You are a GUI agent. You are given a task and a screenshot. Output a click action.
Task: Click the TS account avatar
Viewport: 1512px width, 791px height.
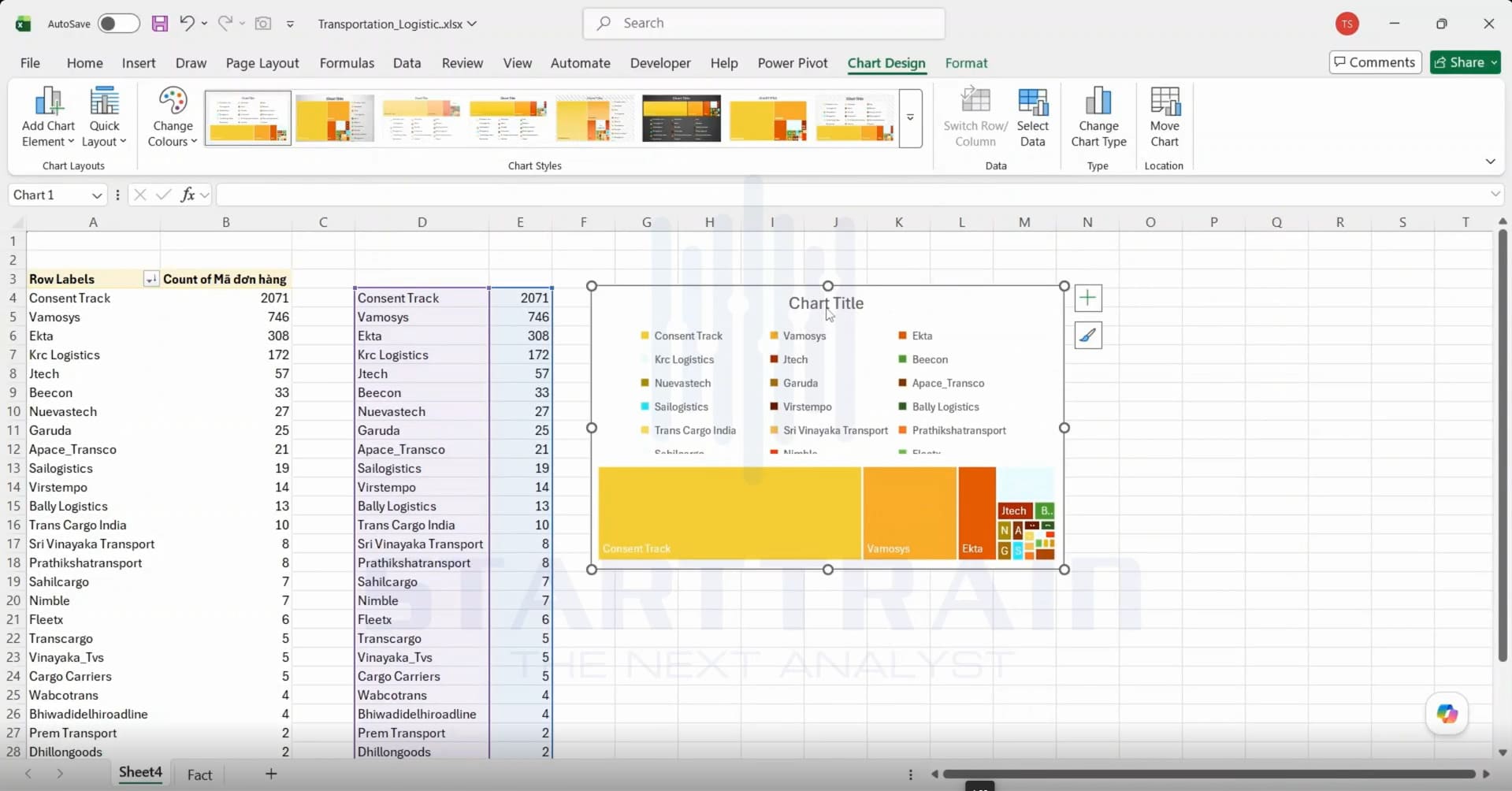tap(1347, 24)
